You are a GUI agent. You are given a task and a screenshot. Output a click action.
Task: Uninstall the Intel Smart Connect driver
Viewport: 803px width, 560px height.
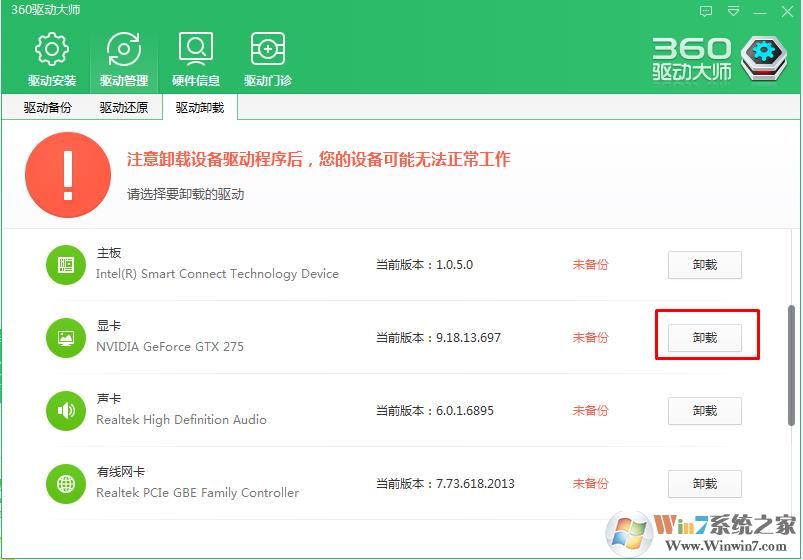coord(705,265)
